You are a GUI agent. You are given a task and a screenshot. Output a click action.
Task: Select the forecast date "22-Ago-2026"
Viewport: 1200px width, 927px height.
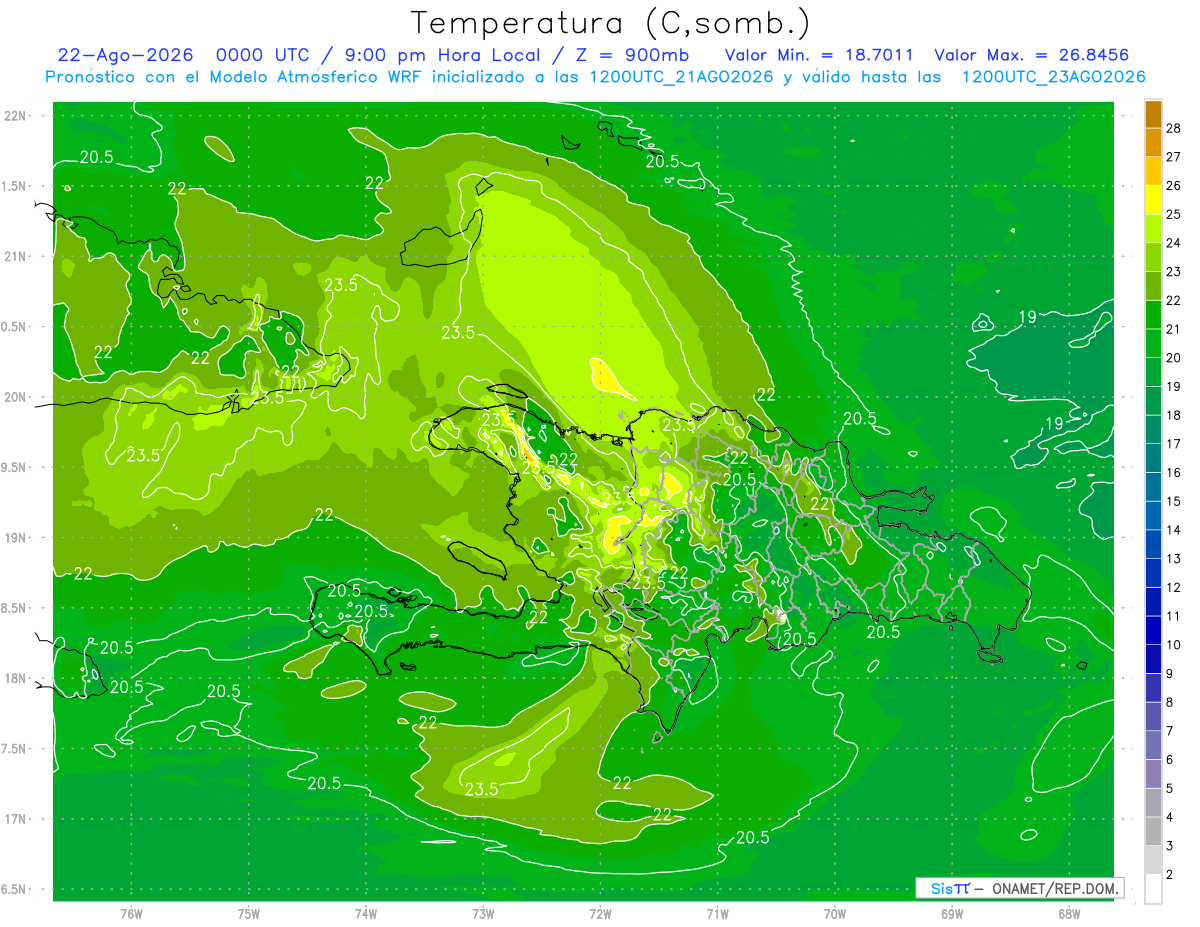pos(126,55)
